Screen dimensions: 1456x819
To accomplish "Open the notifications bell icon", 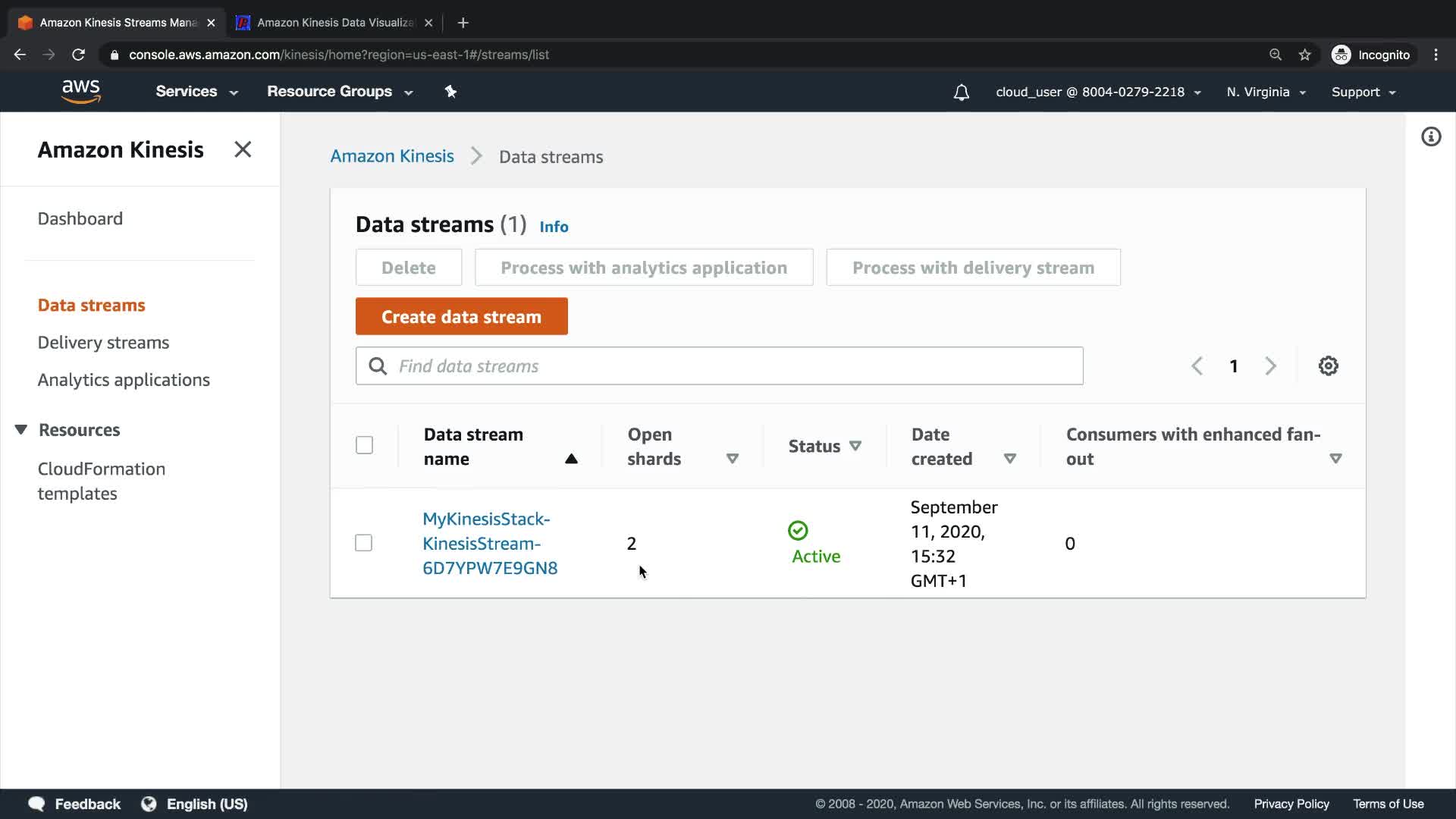I will (x=961, y=93).
